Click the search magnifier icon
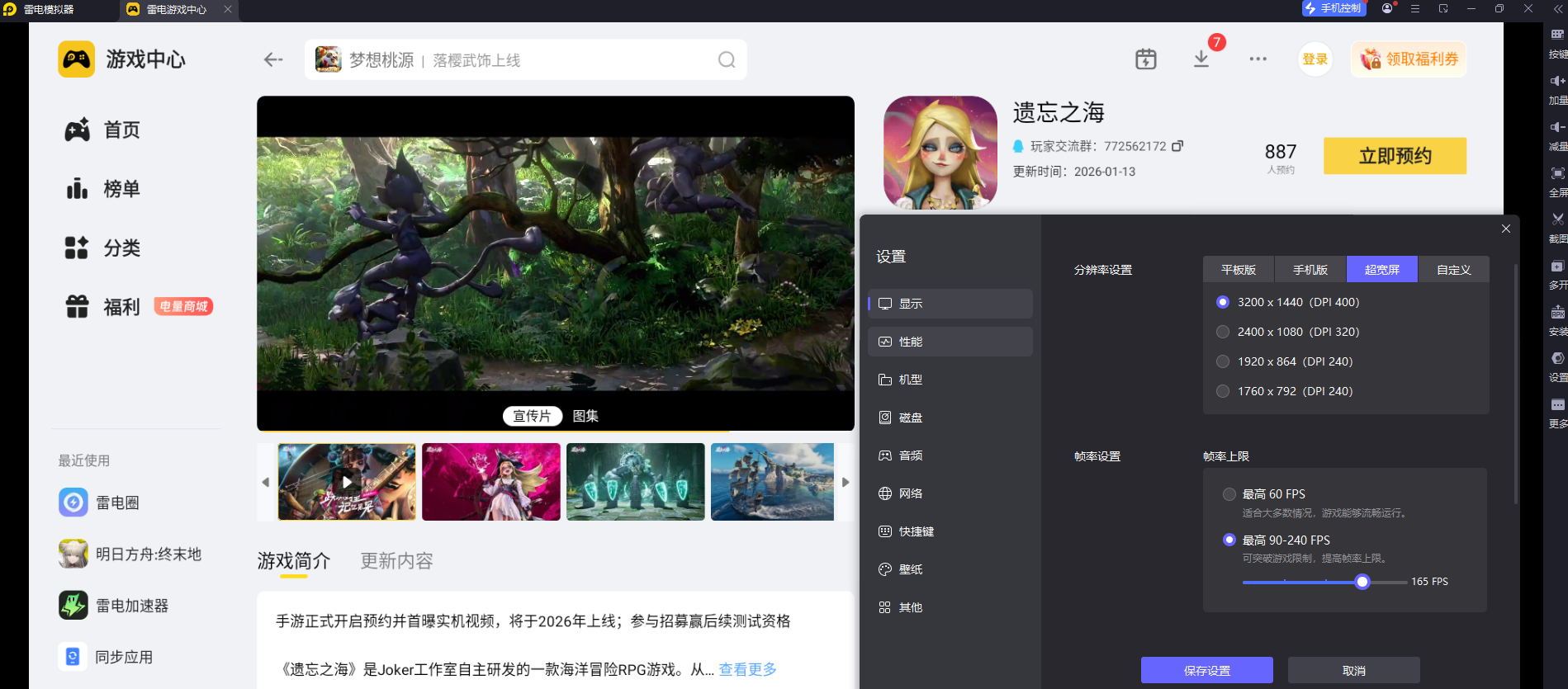The image size is (1568, 689). [727, 59]
